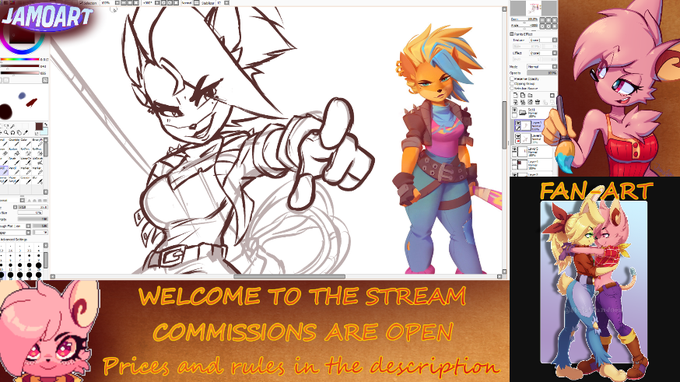Screen dimensions: 680x382
Task: Show hidden Layer1 via its visibility box
Action: [515, 162]
